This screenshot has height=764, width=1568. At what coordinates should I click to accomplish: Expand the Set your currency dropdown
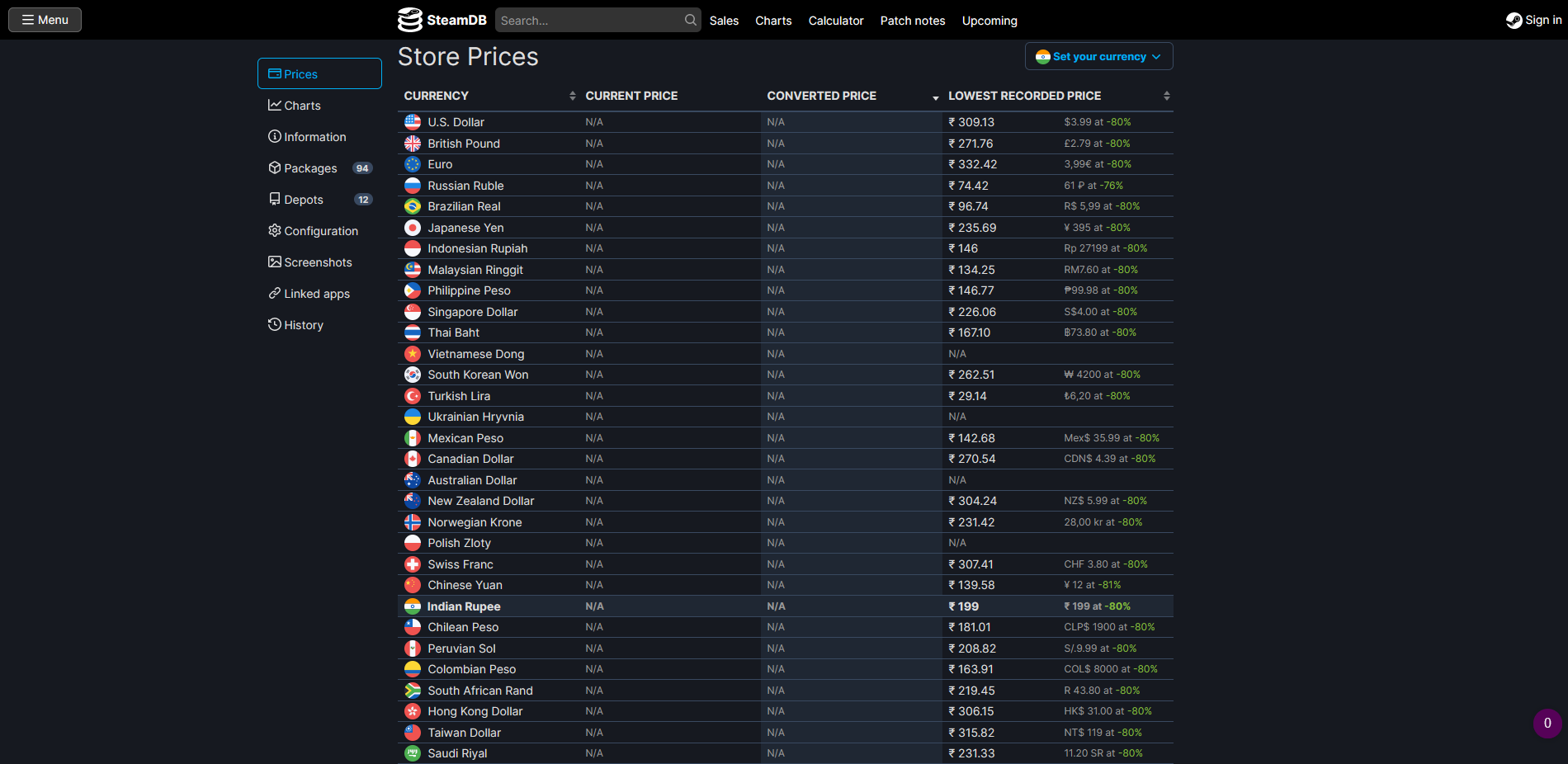(1098, 57)
